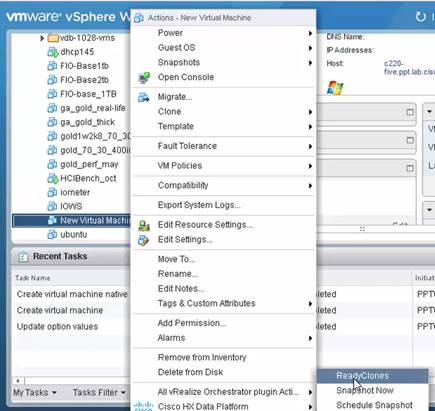Choose Edit Resource Settings...
This screenshot has height=411, width=435.
tap(224, 225)
